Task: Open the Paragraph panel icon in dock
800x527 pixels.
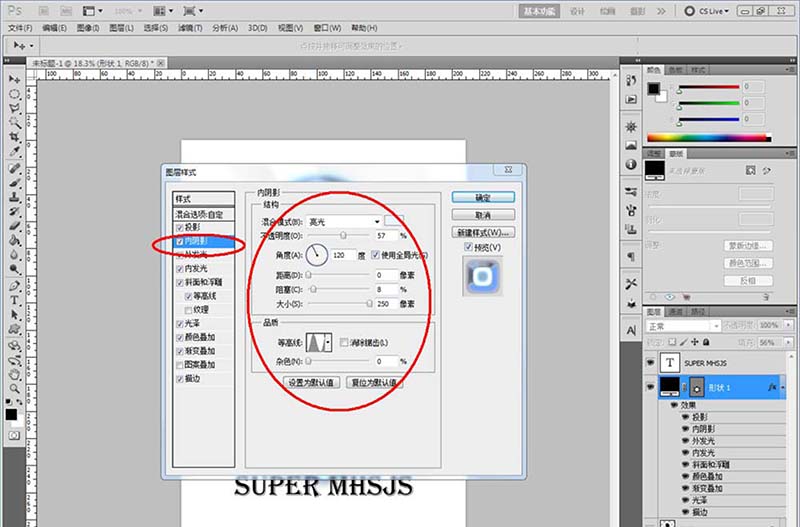Action: [632, 256]
